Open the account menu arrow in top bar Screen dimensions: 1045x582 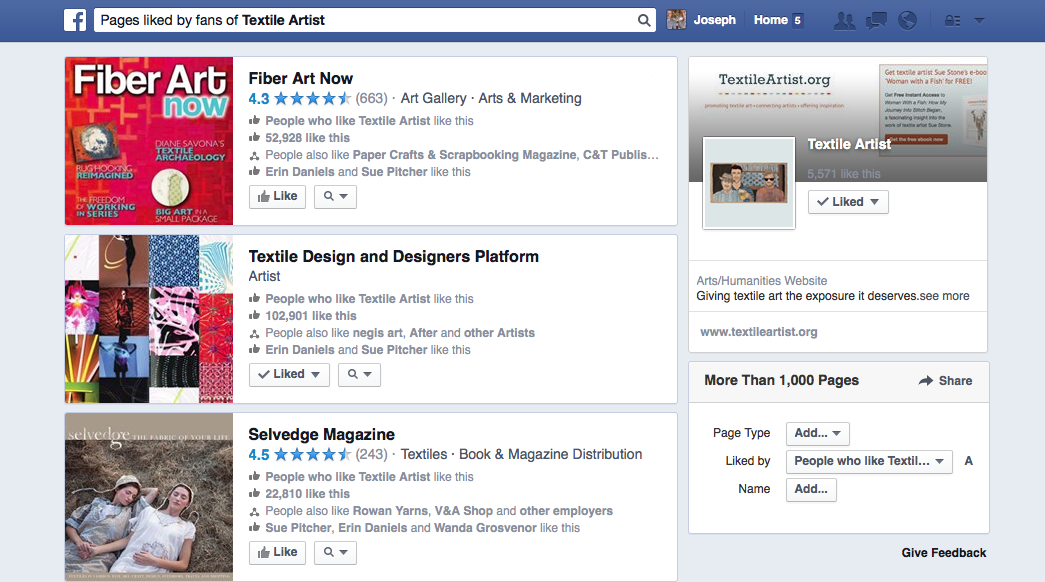coord(979,21)
